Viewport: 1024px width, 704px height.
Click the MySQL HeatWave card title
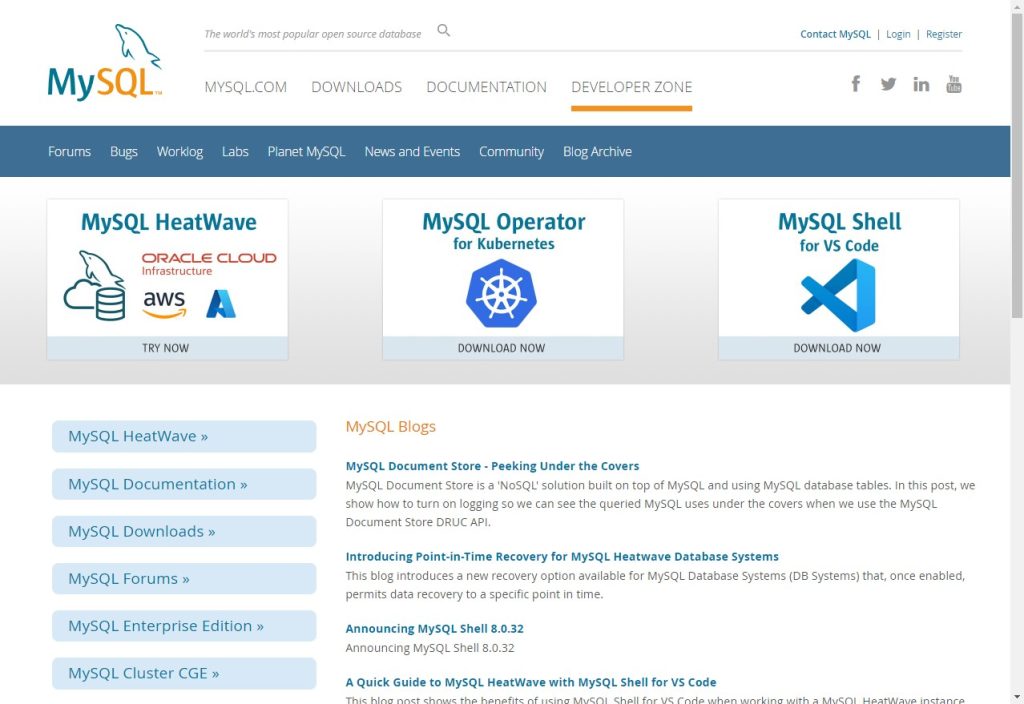point(168,222)
